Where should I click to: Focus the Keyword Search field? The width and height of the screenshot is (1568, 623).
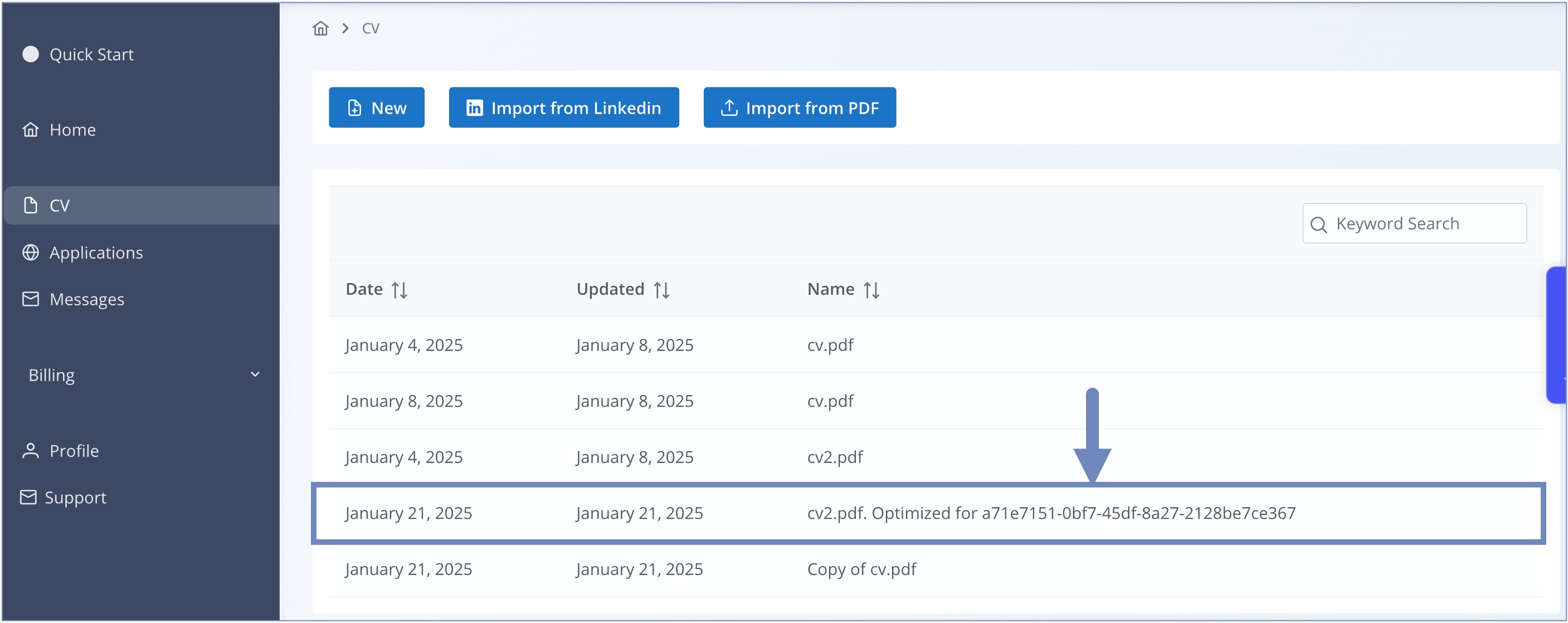[1414, 223]
